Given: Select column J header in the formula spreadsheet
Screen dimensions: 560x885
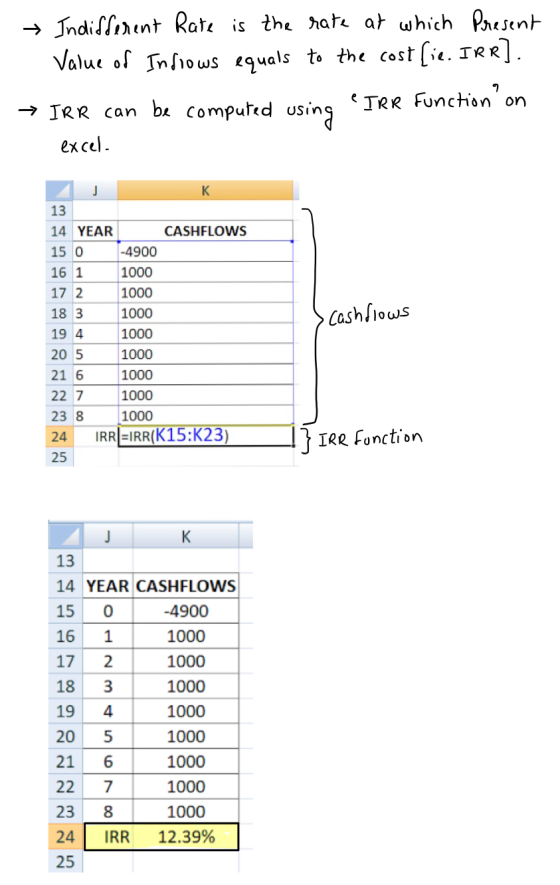Looking at the screenshot, I should [95, 190].
